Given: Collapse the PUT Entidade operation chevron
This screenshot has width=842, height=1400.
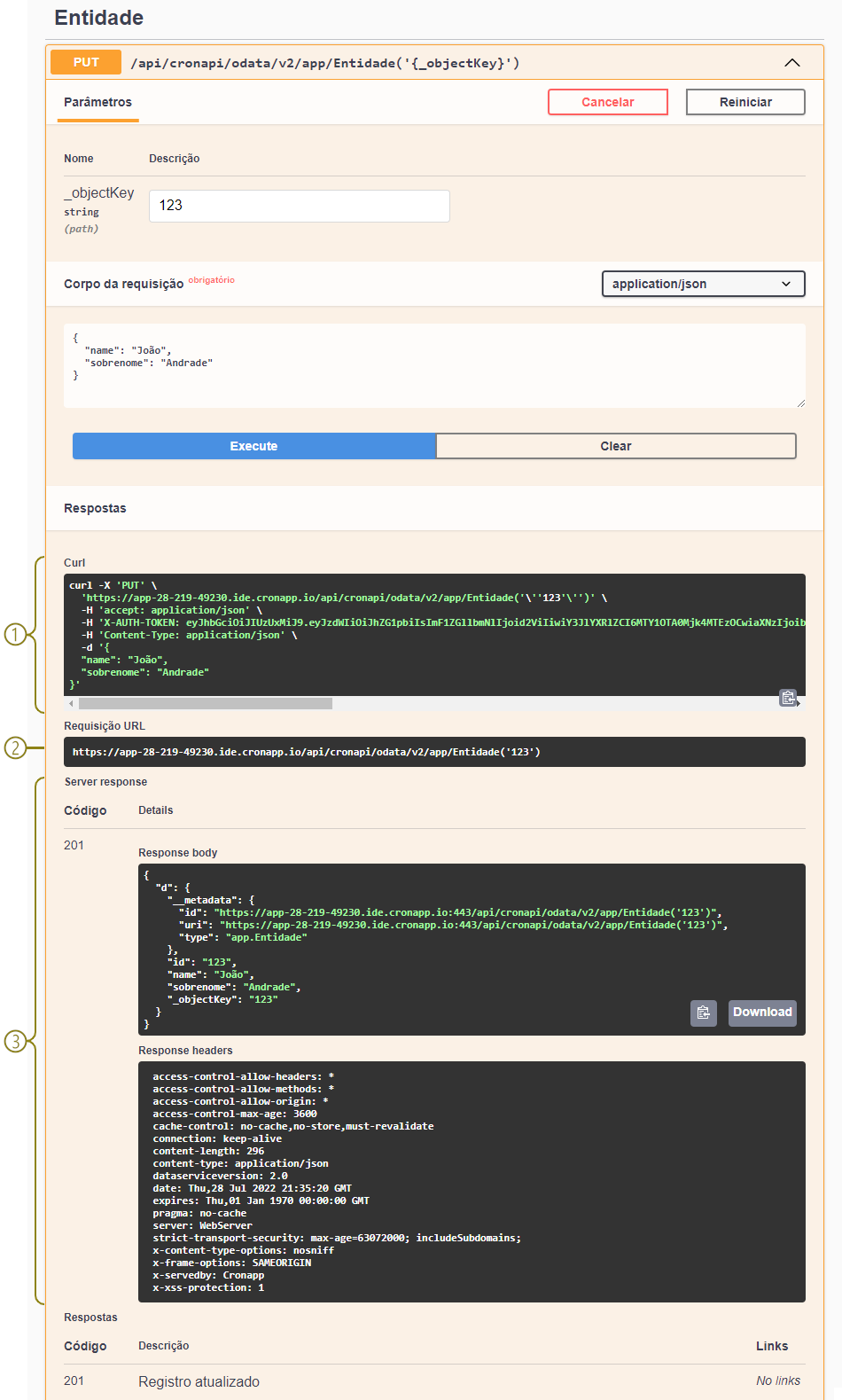Looking at the screenshot, I should click(x=791, y=63).
